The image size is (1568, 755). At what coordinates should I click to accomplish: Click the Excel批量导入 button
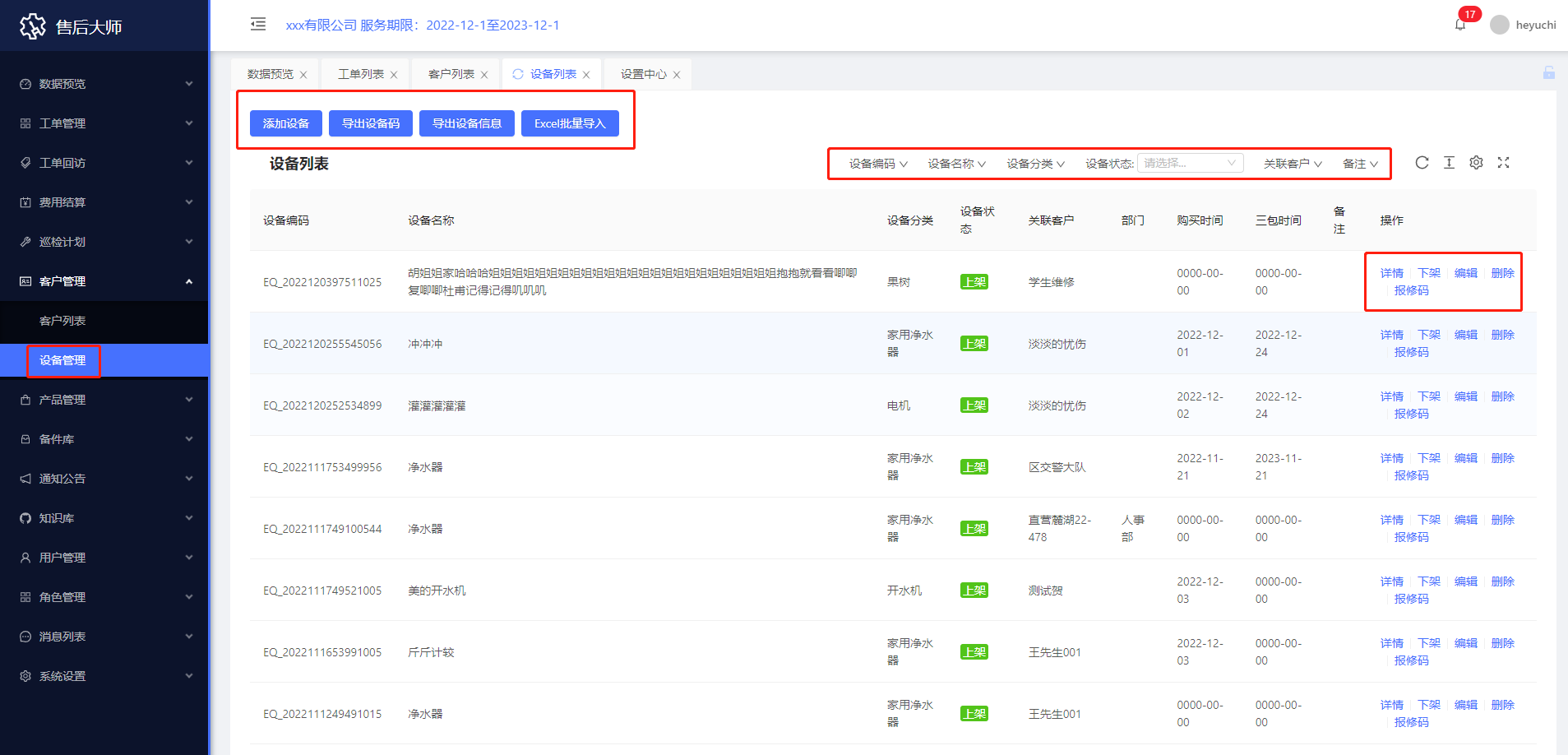pyautogui.click(x=570, y=123)
